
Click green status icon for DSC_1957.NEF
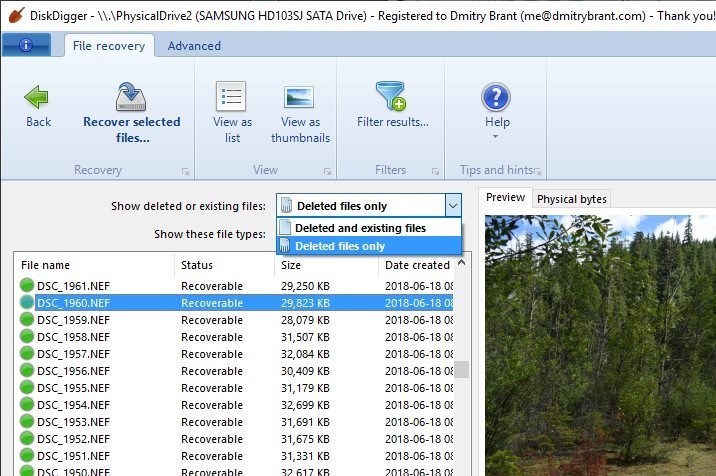(27, 354)
